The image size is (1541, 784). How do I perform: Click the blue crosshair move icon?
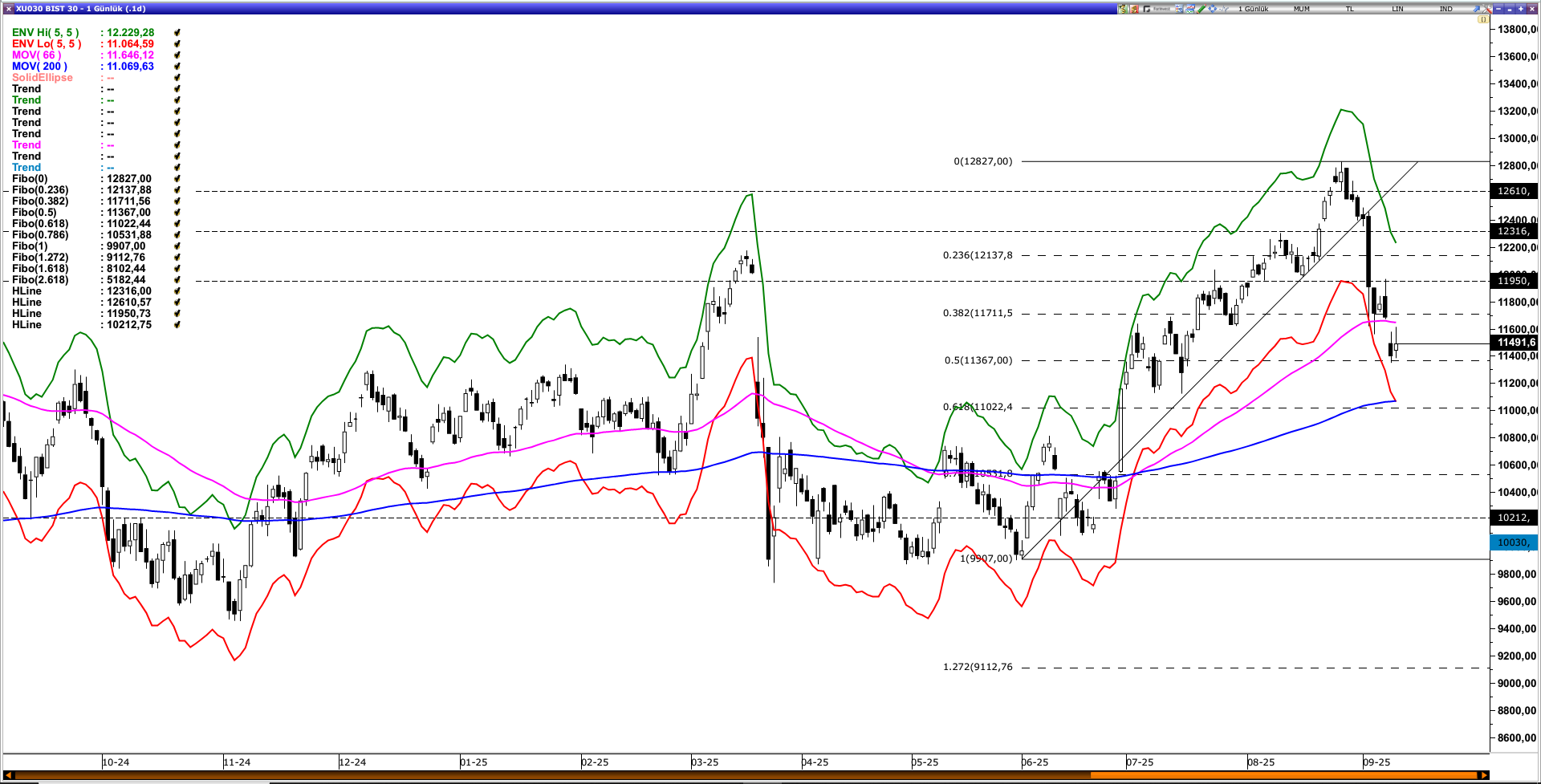click(1212, 9)
